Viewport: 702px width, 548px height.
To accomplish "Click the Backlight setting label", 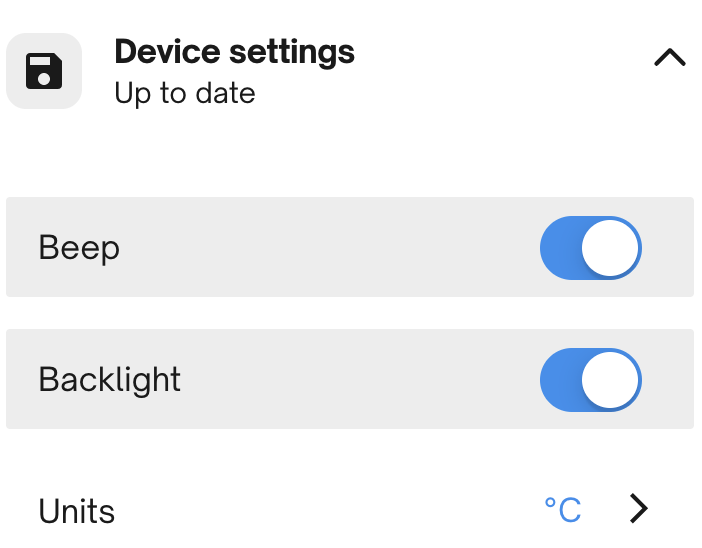I will click(x=110, y=380).
